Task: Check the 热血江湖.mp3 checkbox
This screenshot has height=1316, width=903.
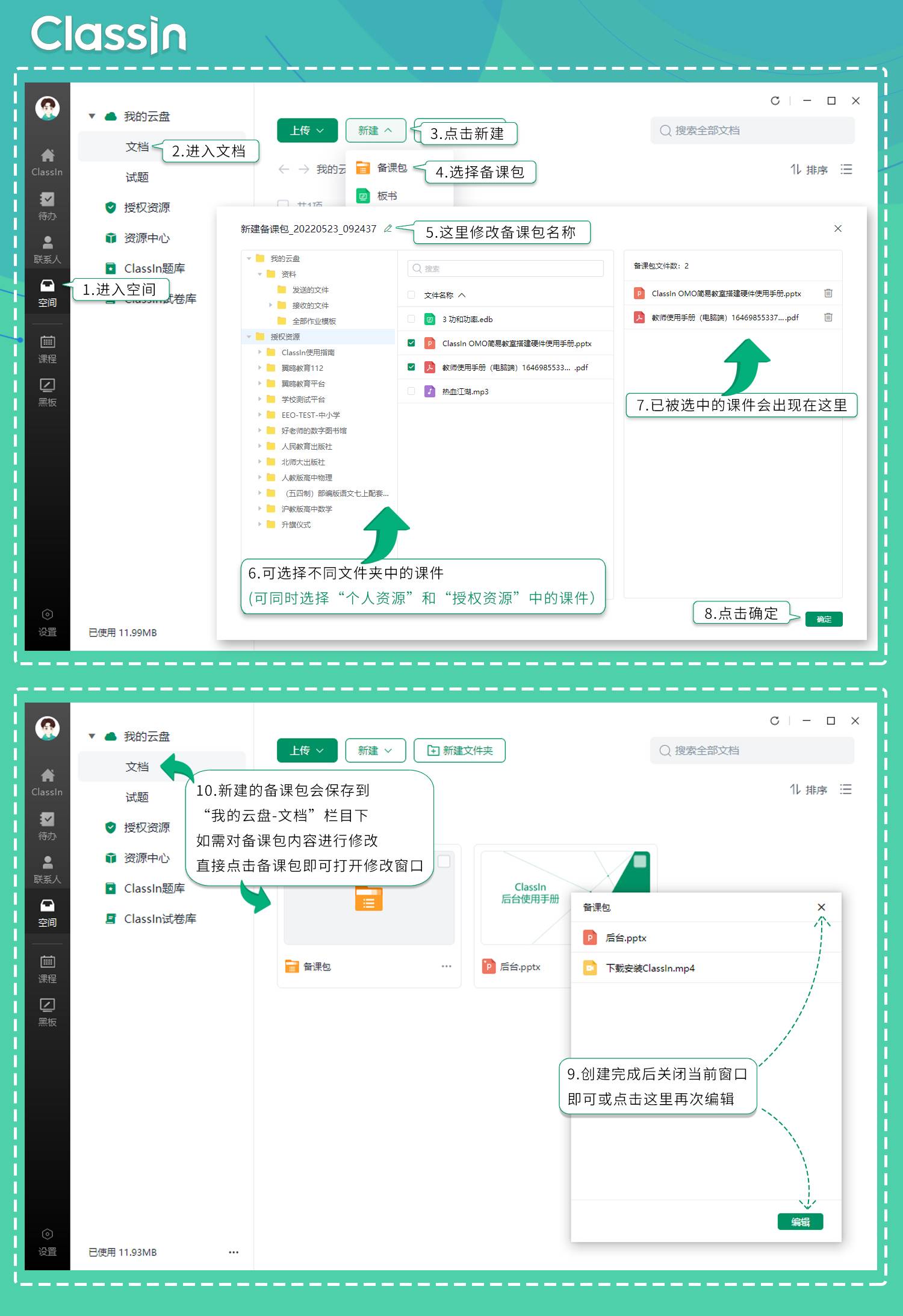Action: [x=411, y=391]
